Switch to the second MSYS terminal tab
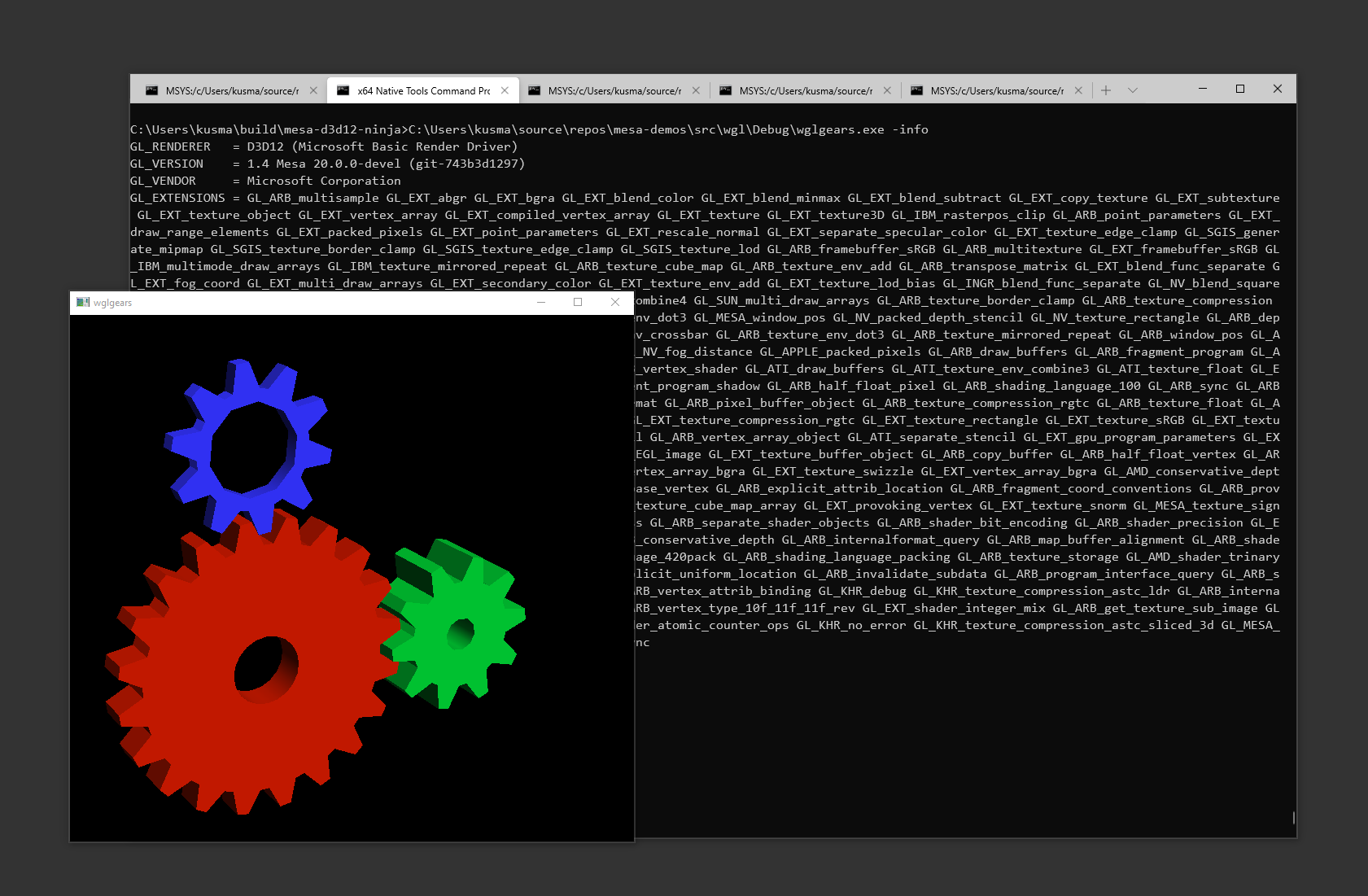1368x896 pixels. 610,90
